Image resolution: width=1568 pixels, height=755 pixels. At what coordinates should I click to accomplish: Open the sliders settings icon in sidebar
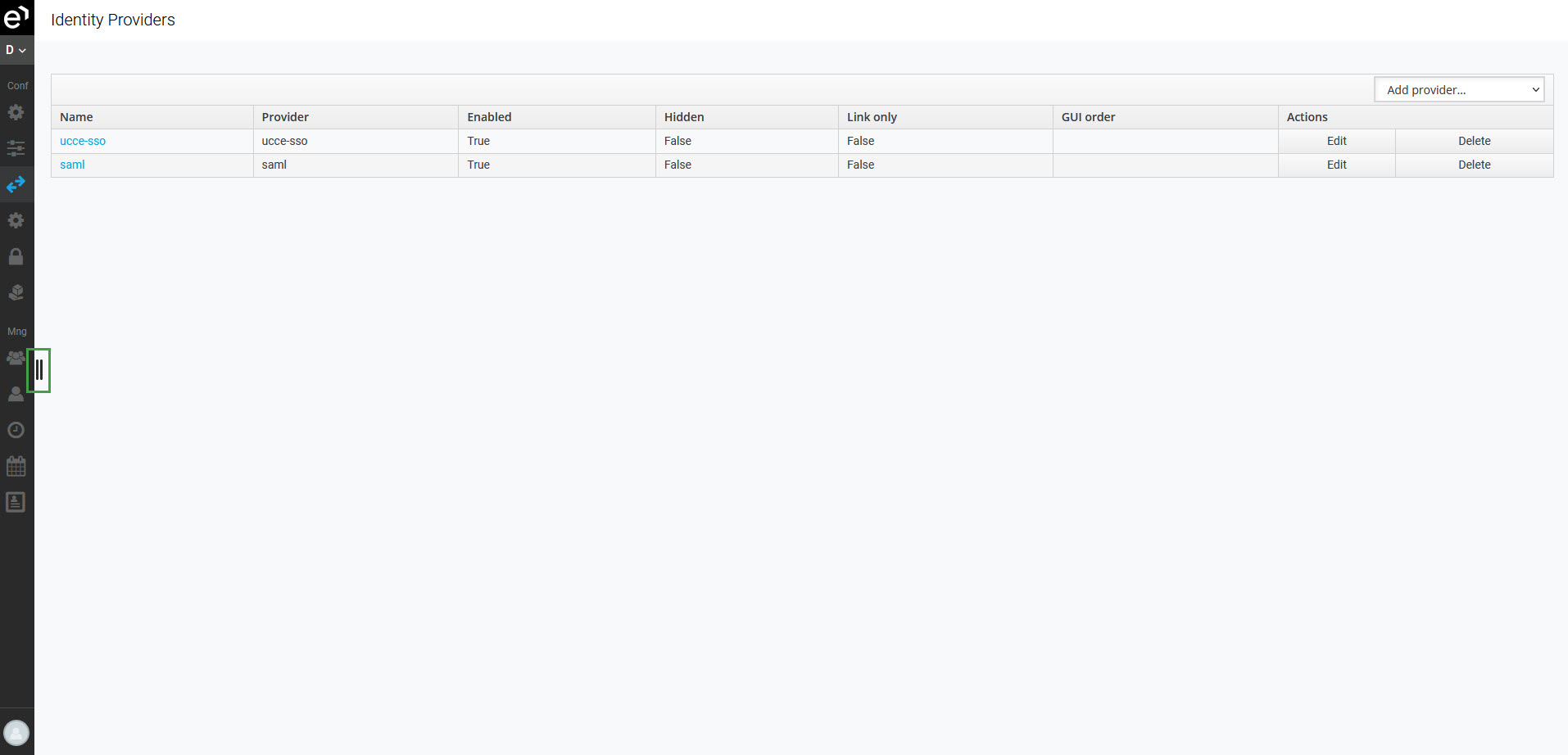(16, 148)
